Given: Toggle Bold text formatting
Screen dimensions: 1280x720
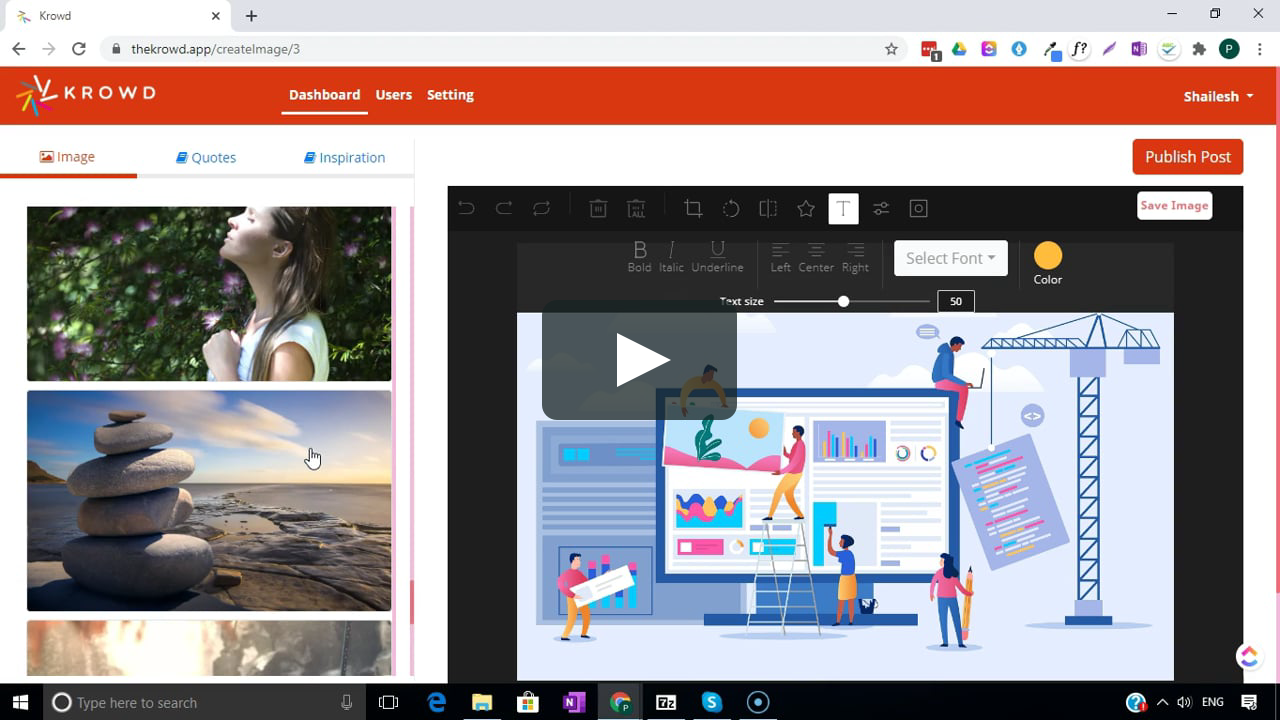Looking at the screenshot, I should (x=640, y=256).
